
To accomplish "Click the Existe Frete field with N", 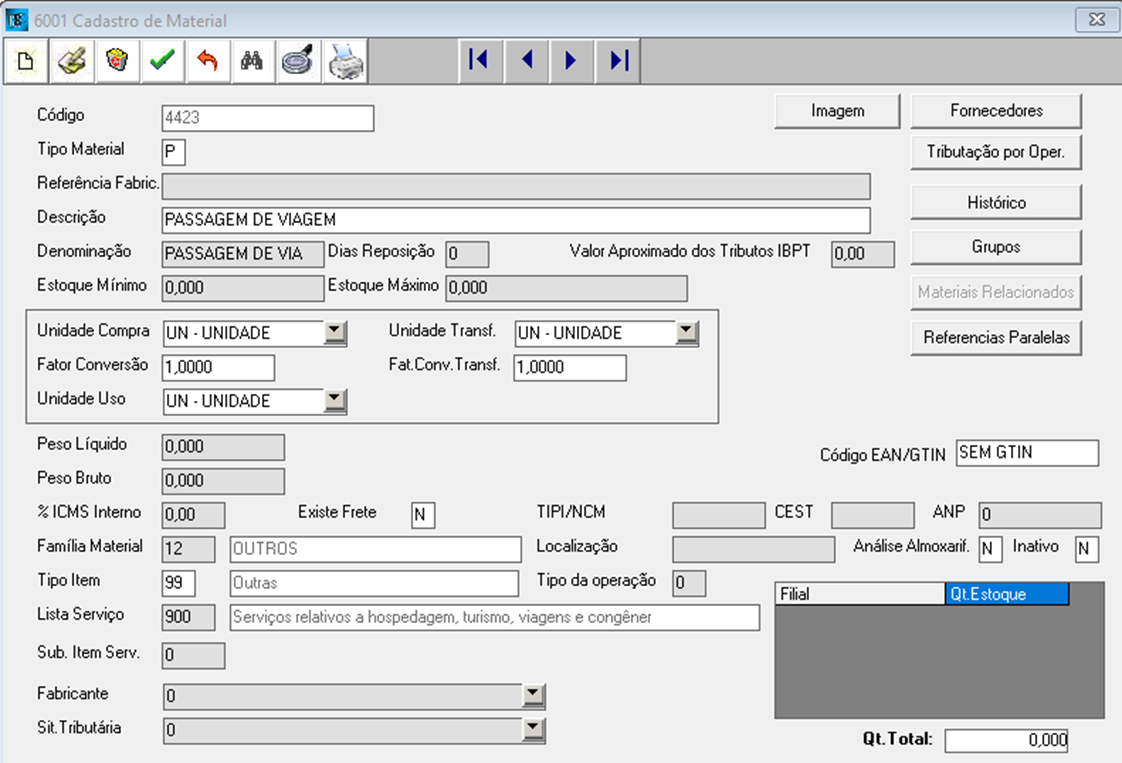I will 423,515.
